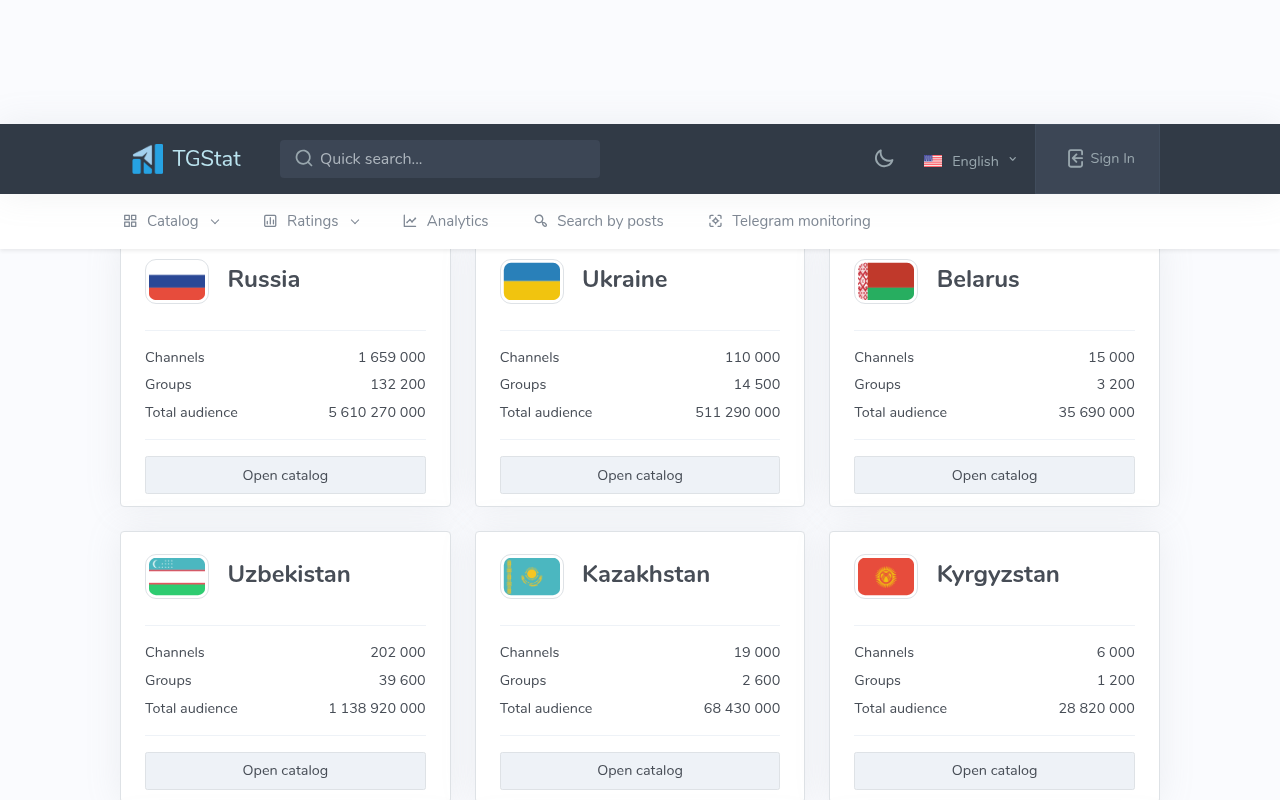
Task: Click the US flag language icon
Action: pyautogui.click(x=933, y=161)
